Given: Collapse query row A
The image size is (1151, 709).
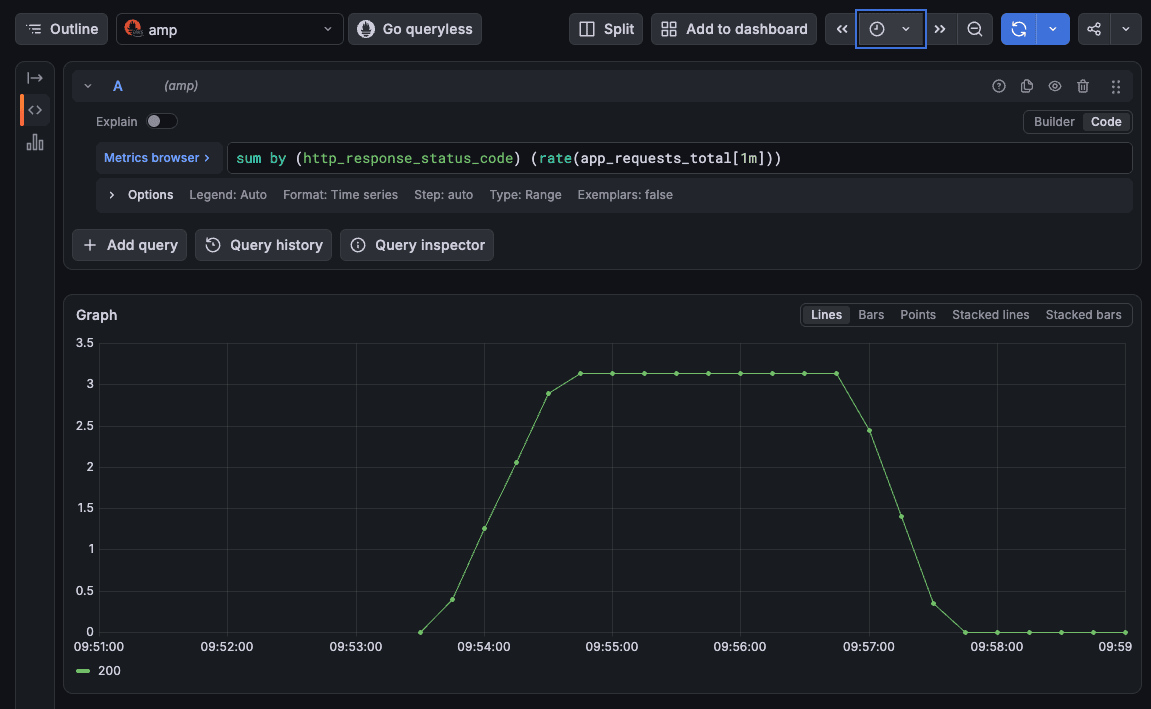Looking at the screenshot, I should (87, 86).
